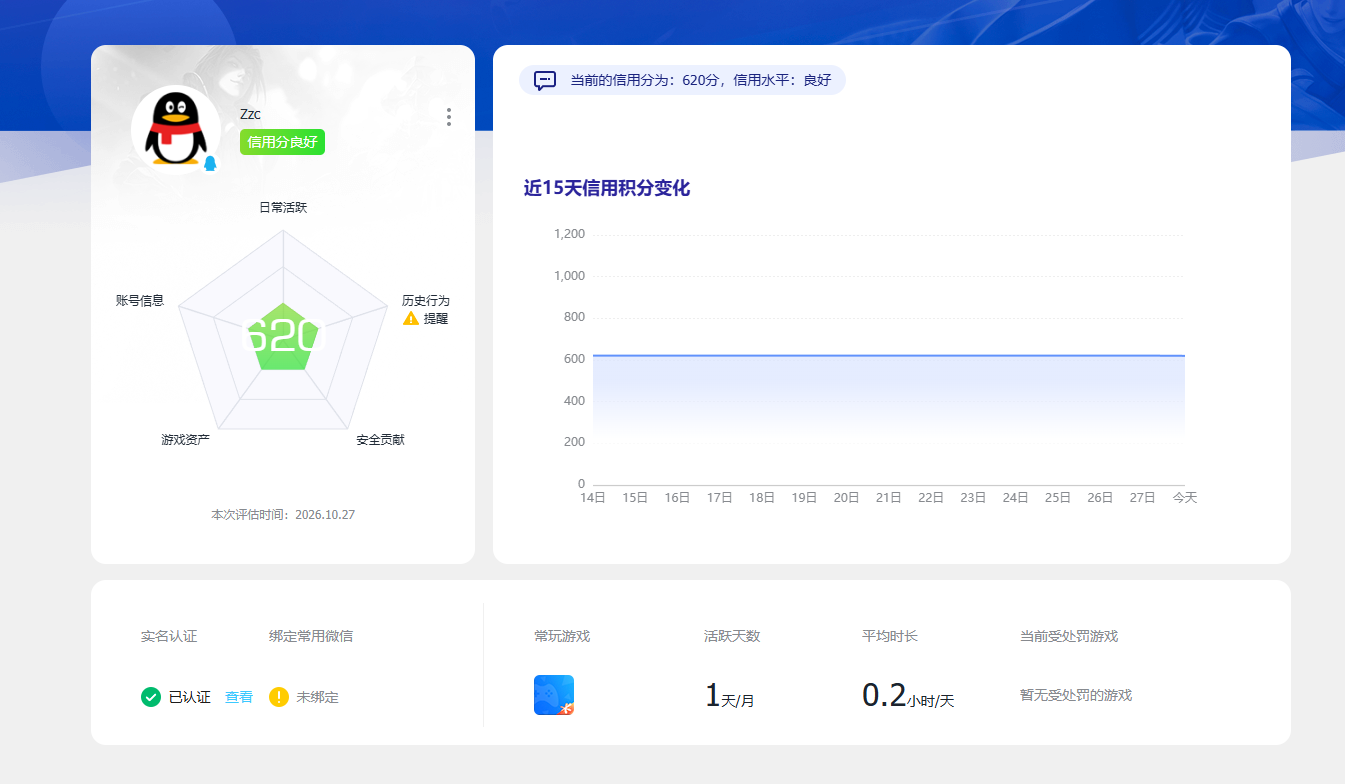This screenshot has height=784, width=1345.
Task: Click the QQ penguin avatar
Action: point(176,131)
